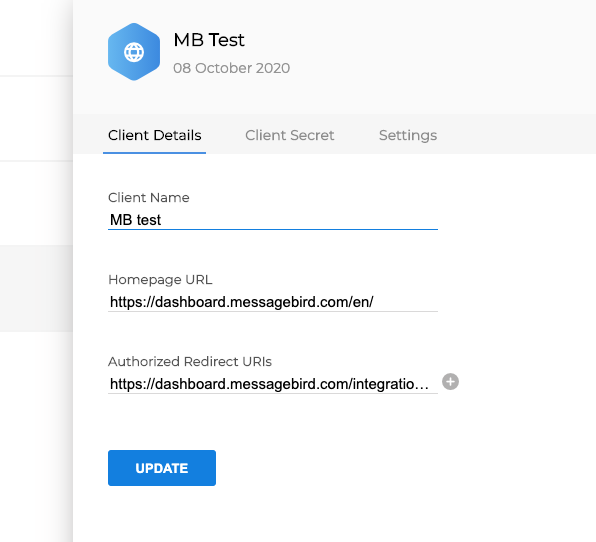
Task: Click the Client Name label
Action: tap(149, 198)
